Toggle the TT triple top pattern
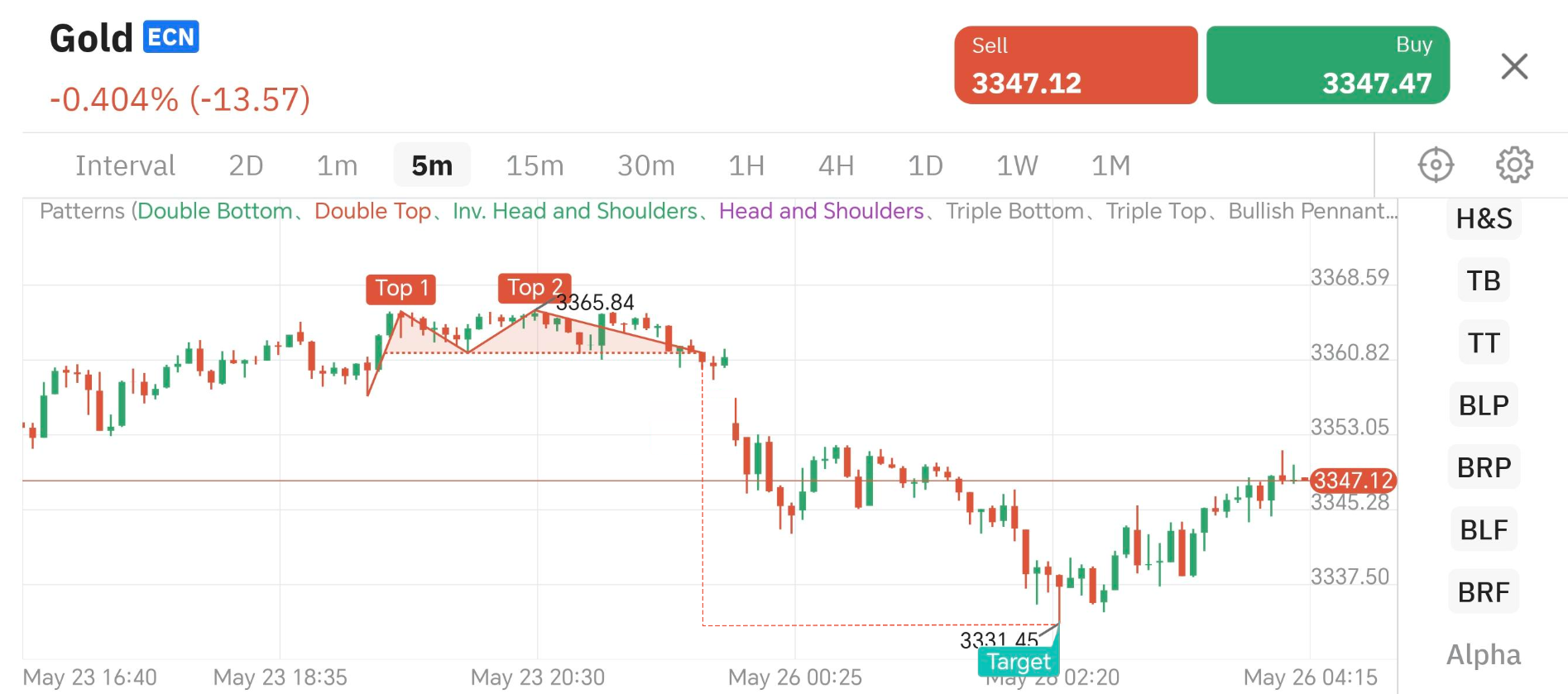The height and width of the screenshot is (694, 1568). click(1484, 343)
